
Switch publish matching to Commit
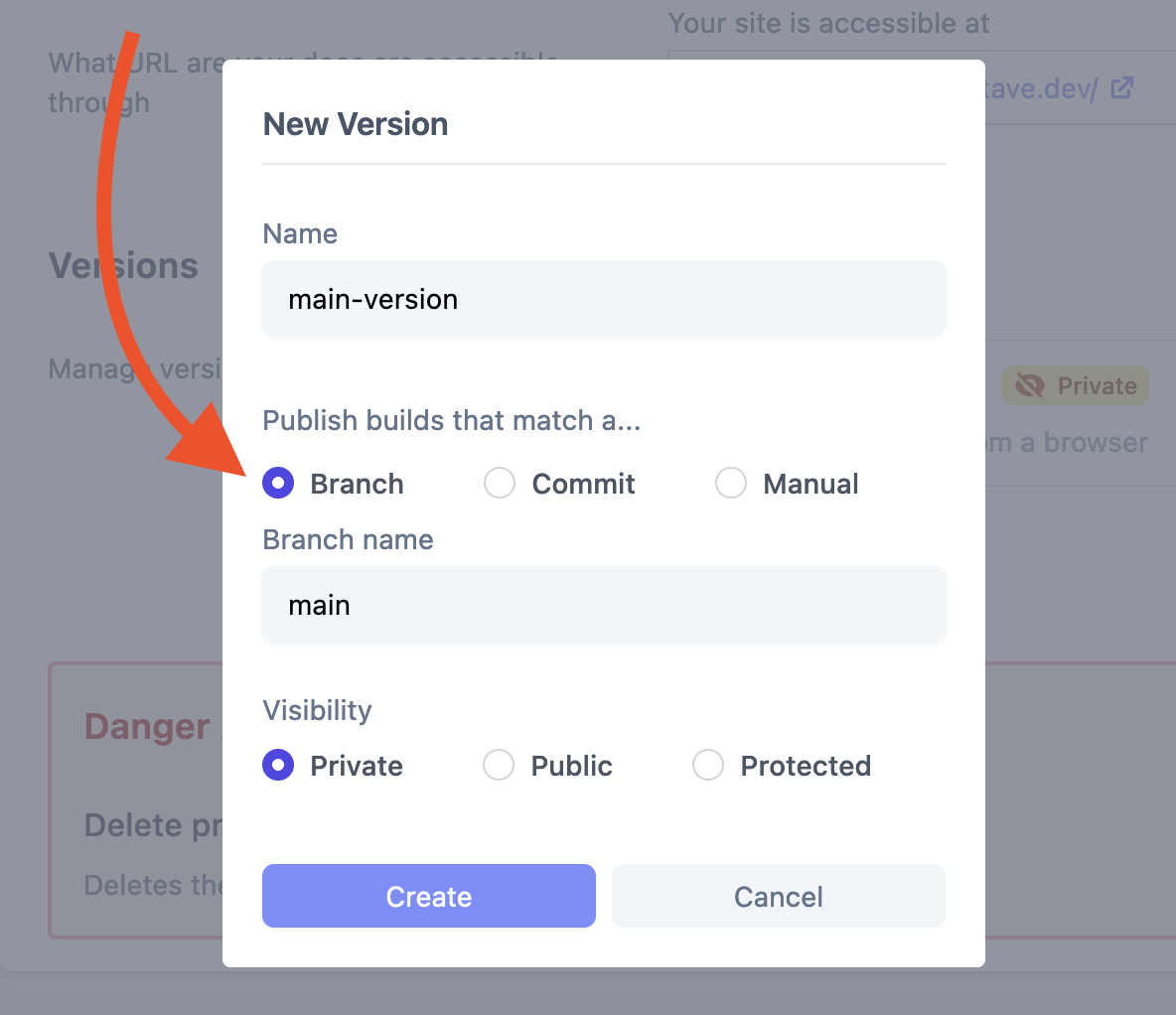[x=500, y=483]
